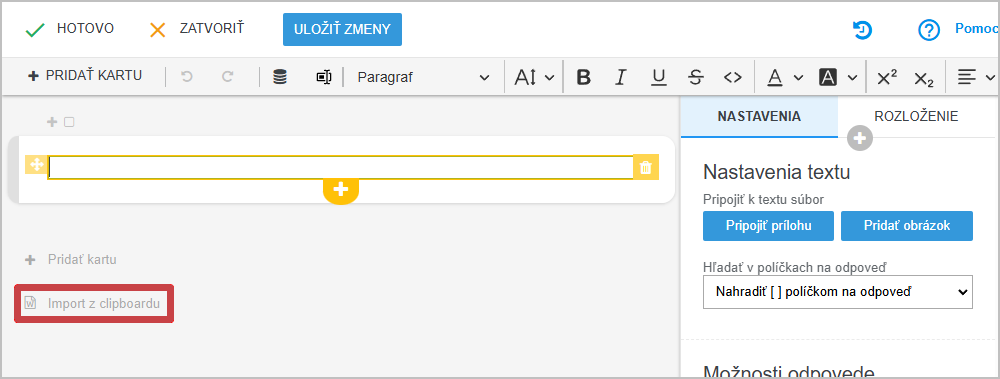
Task: Apply bold formatting from toolbar
Action: (x=583, y=77)
